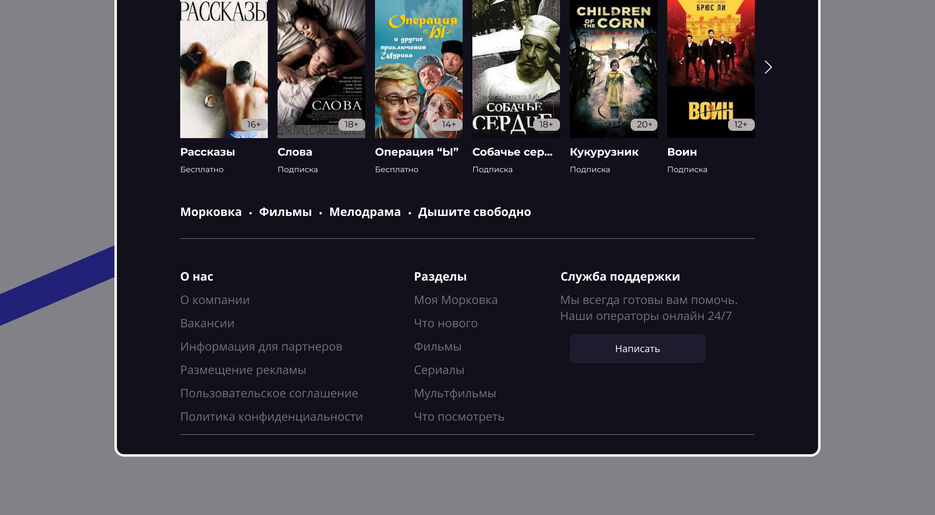
Task: Select the Собачье сер... title text
Action: click(x=513, y=152)
